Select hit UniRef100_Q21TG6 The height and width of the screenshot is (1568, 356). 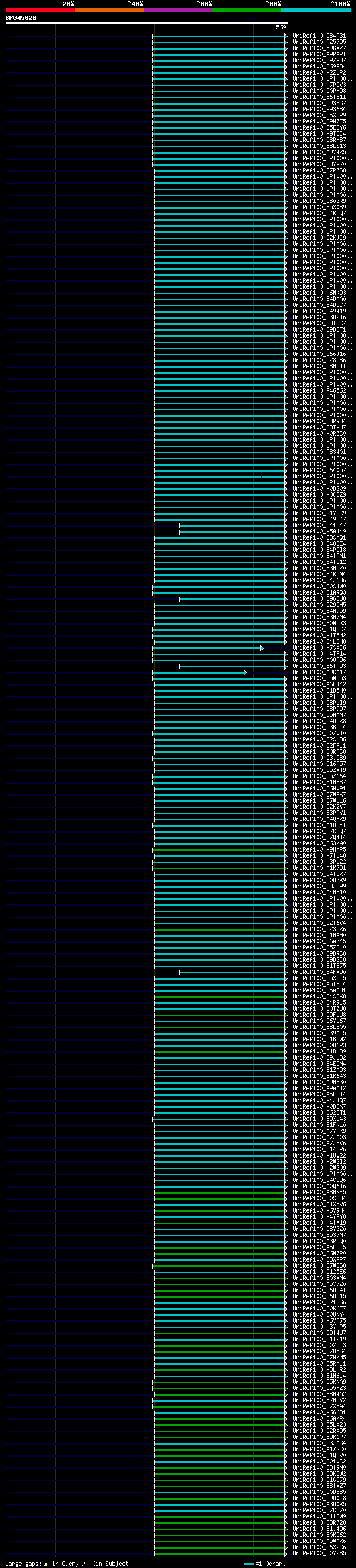[x=319, y=1302]
